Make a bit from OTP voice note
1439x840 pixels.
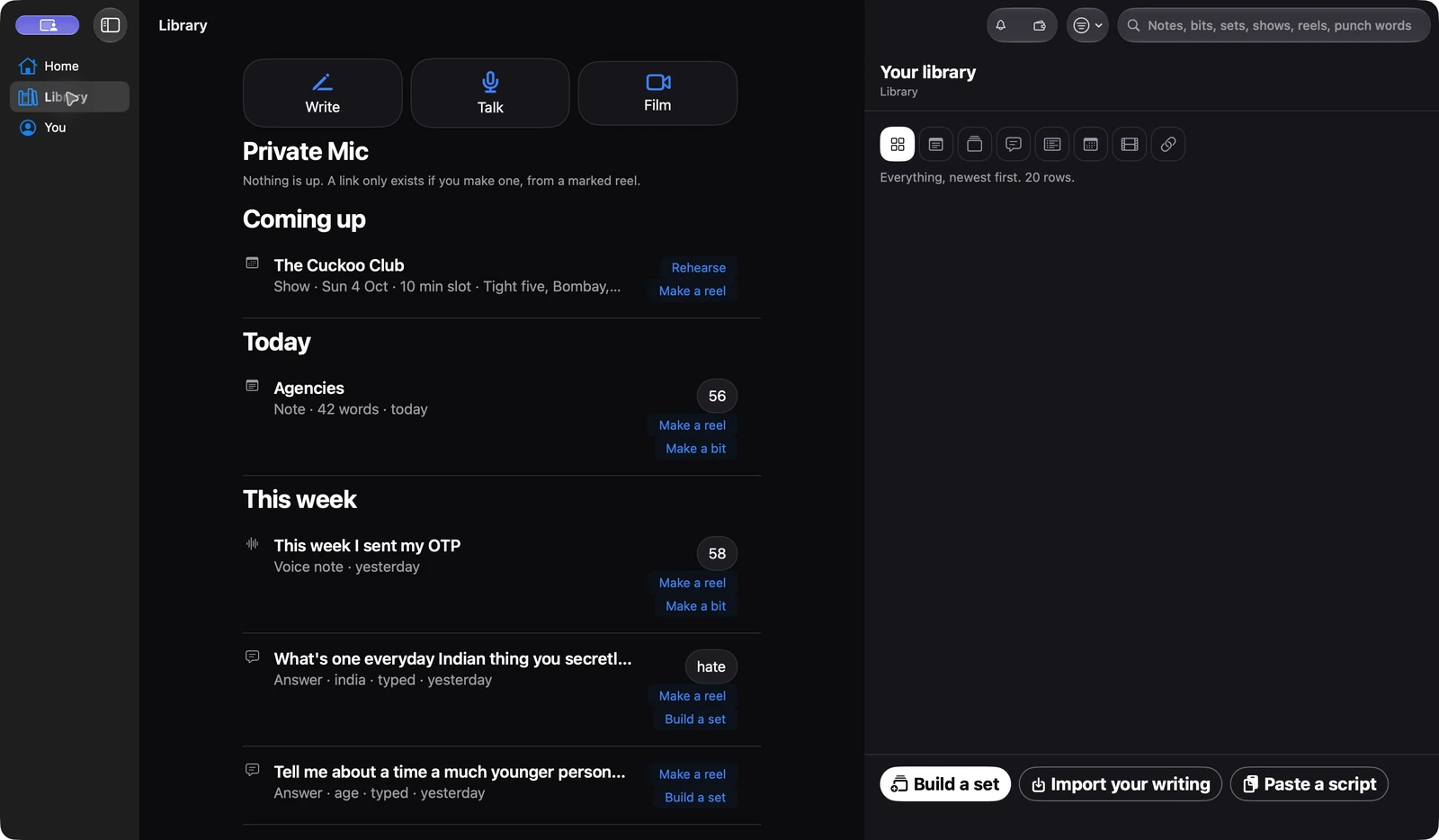695,606
